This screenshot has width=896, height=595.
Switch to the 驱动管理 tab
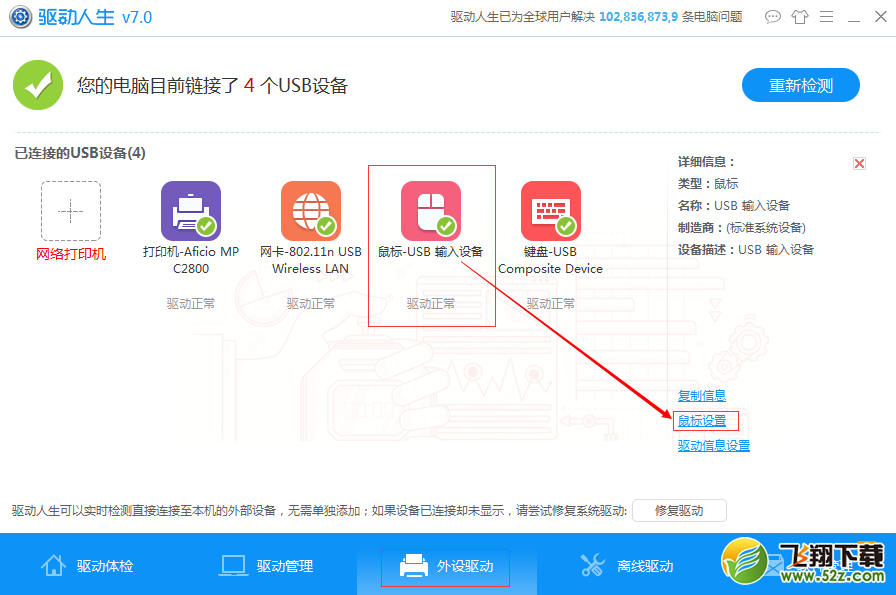pyautogui.click(x=266, y=566)
